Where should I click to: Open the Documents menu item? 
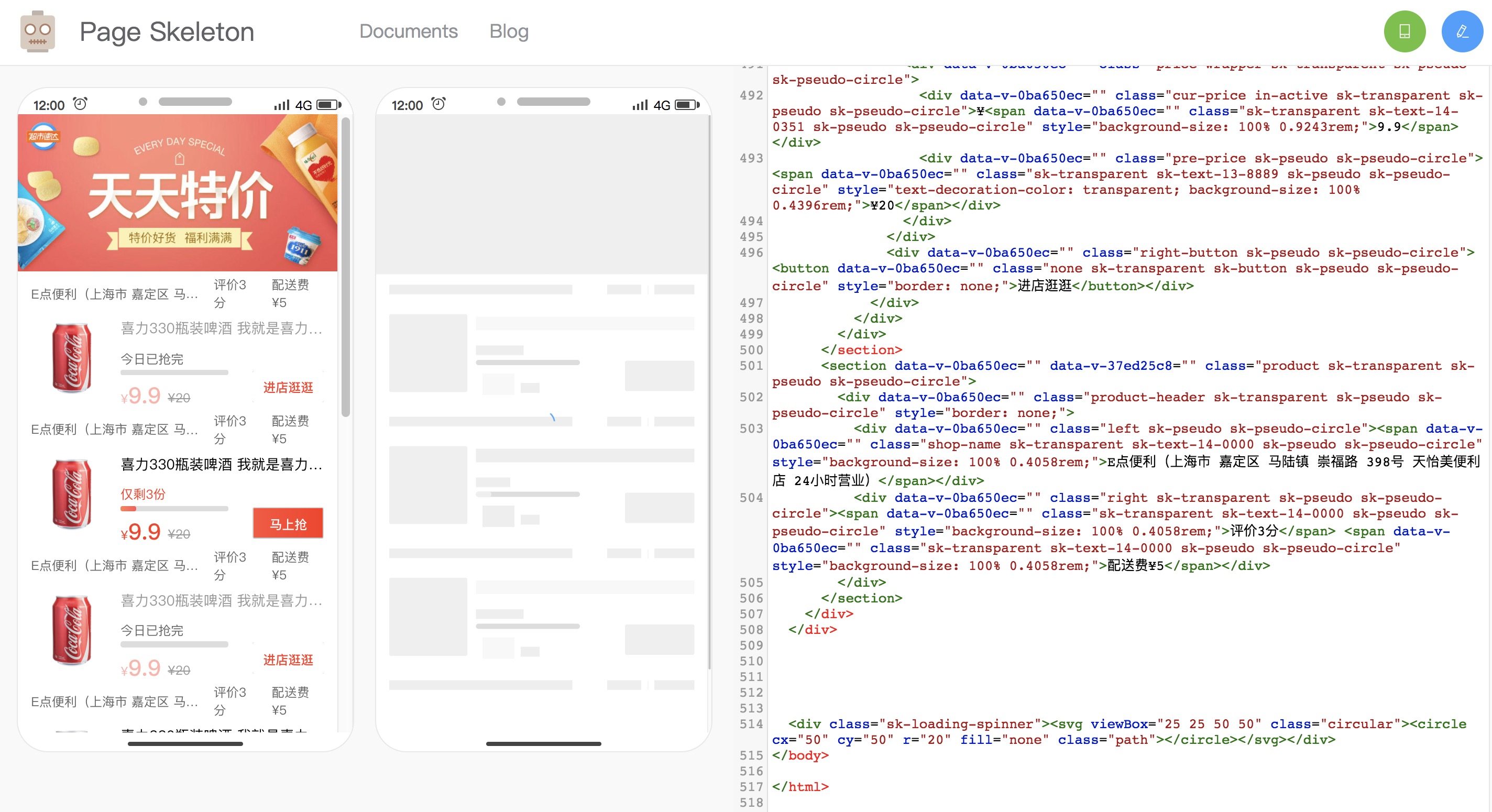(x=408, y=31)
